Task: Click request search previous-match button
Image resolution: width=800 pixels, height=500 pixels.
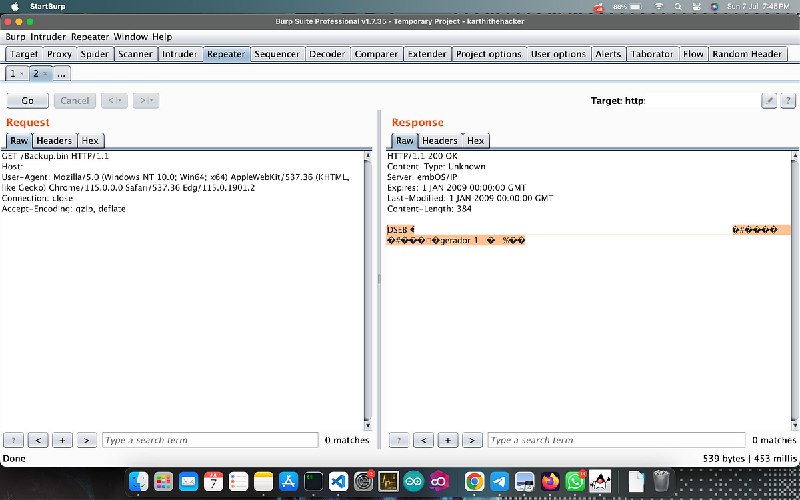Action: [38, 440]
